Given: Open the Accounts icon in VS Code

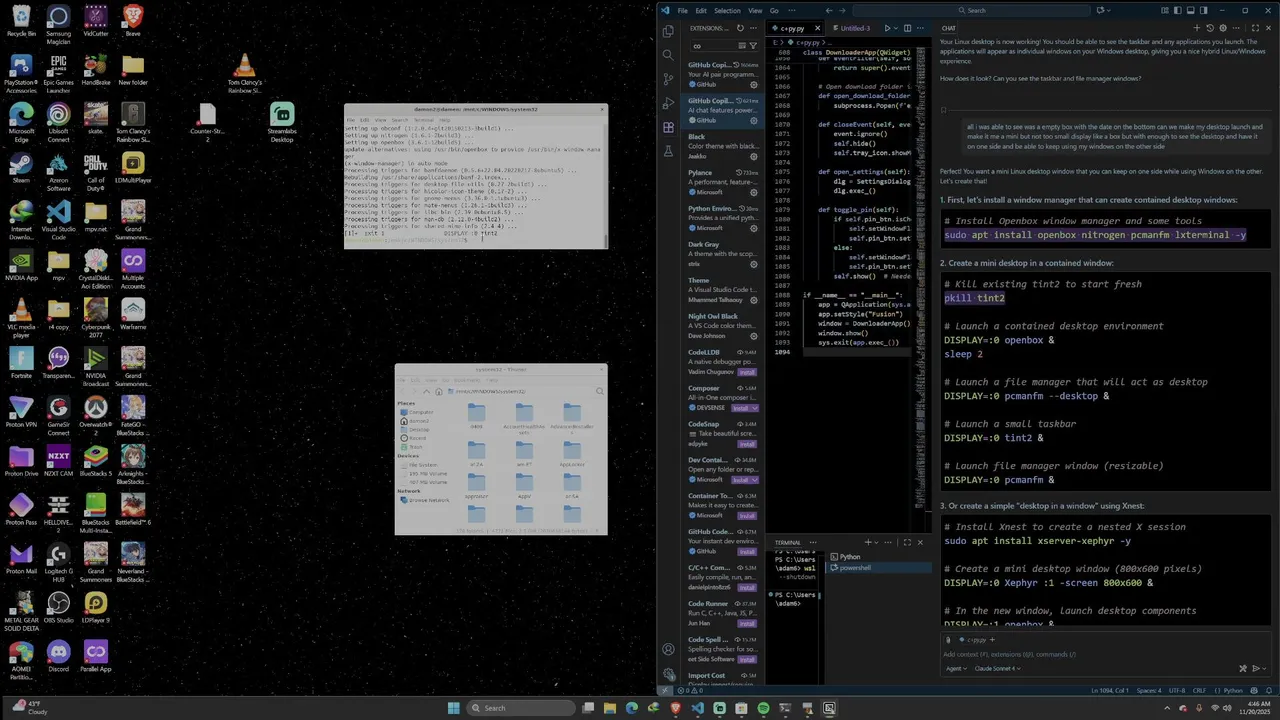Looking at the screenshot, I should coord(668,649).
